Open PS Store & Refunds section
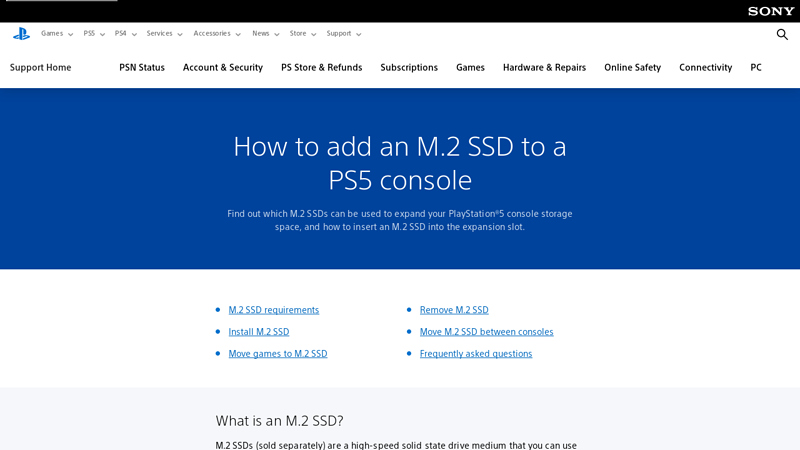The height and width of the screenshot is (450, 800). pos(321,67)
